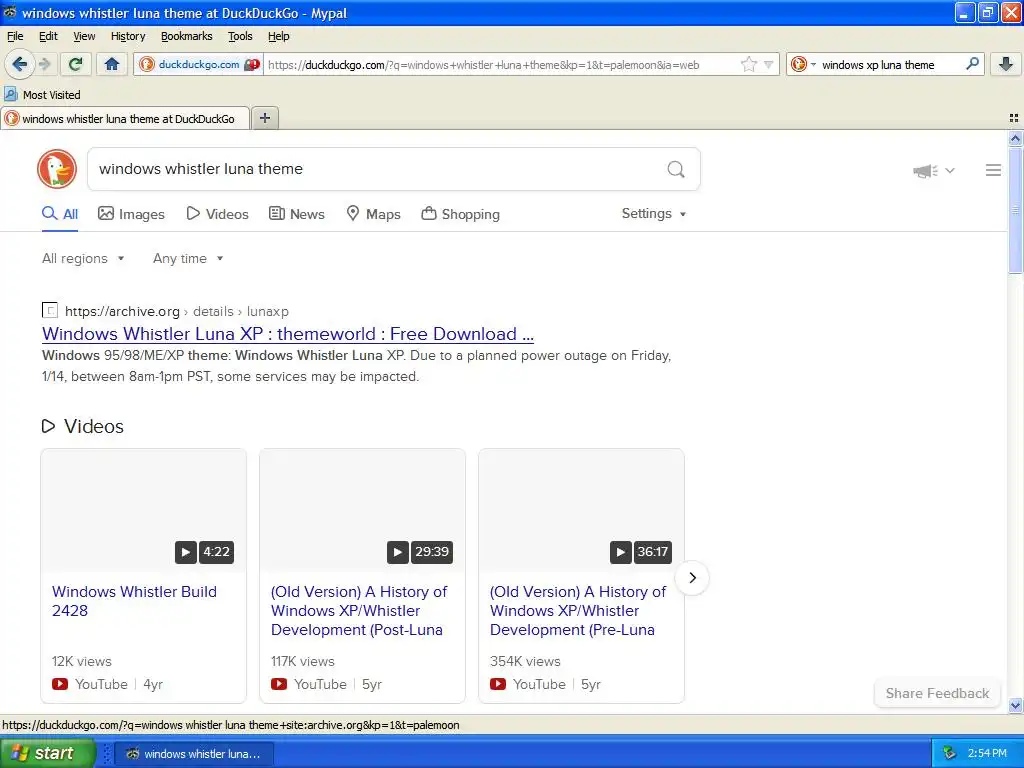Open Pre-Luna development history video title
This screenshot has height=768, width=1024.
click(578, 611)
